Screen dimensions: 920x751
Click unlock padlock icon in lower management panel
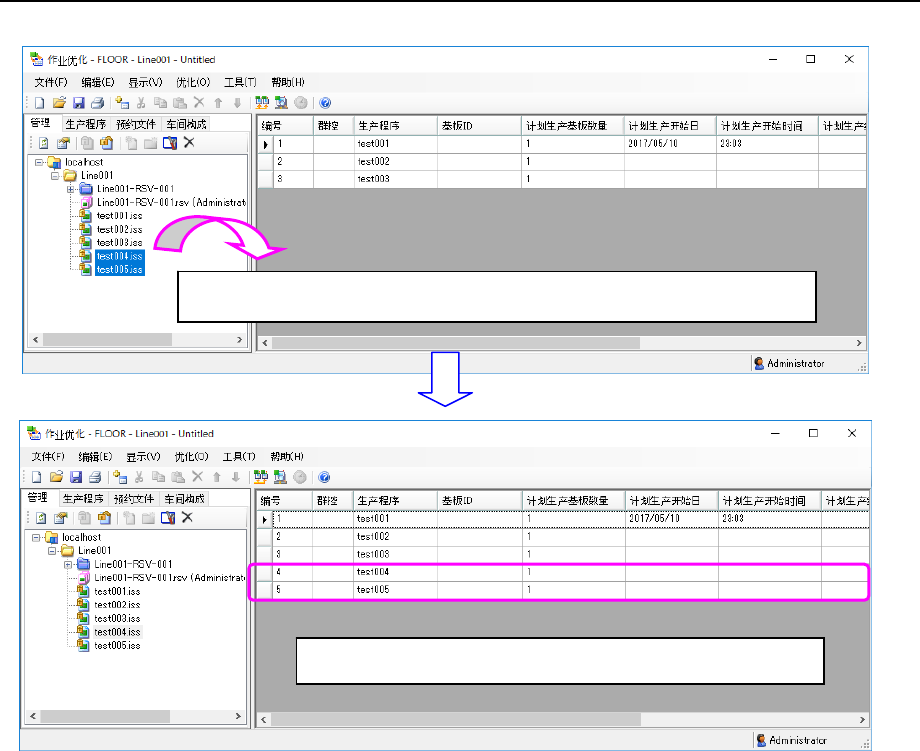[x=104, y=517]
